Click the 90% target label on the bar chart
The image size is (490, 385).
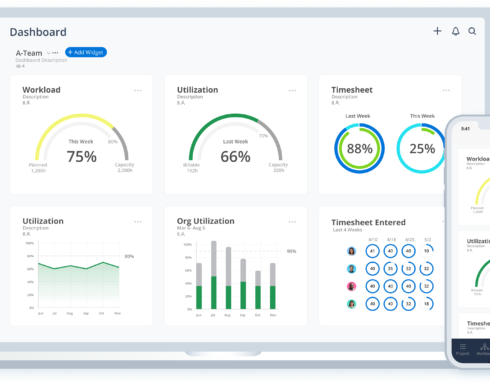click(291, 251)
